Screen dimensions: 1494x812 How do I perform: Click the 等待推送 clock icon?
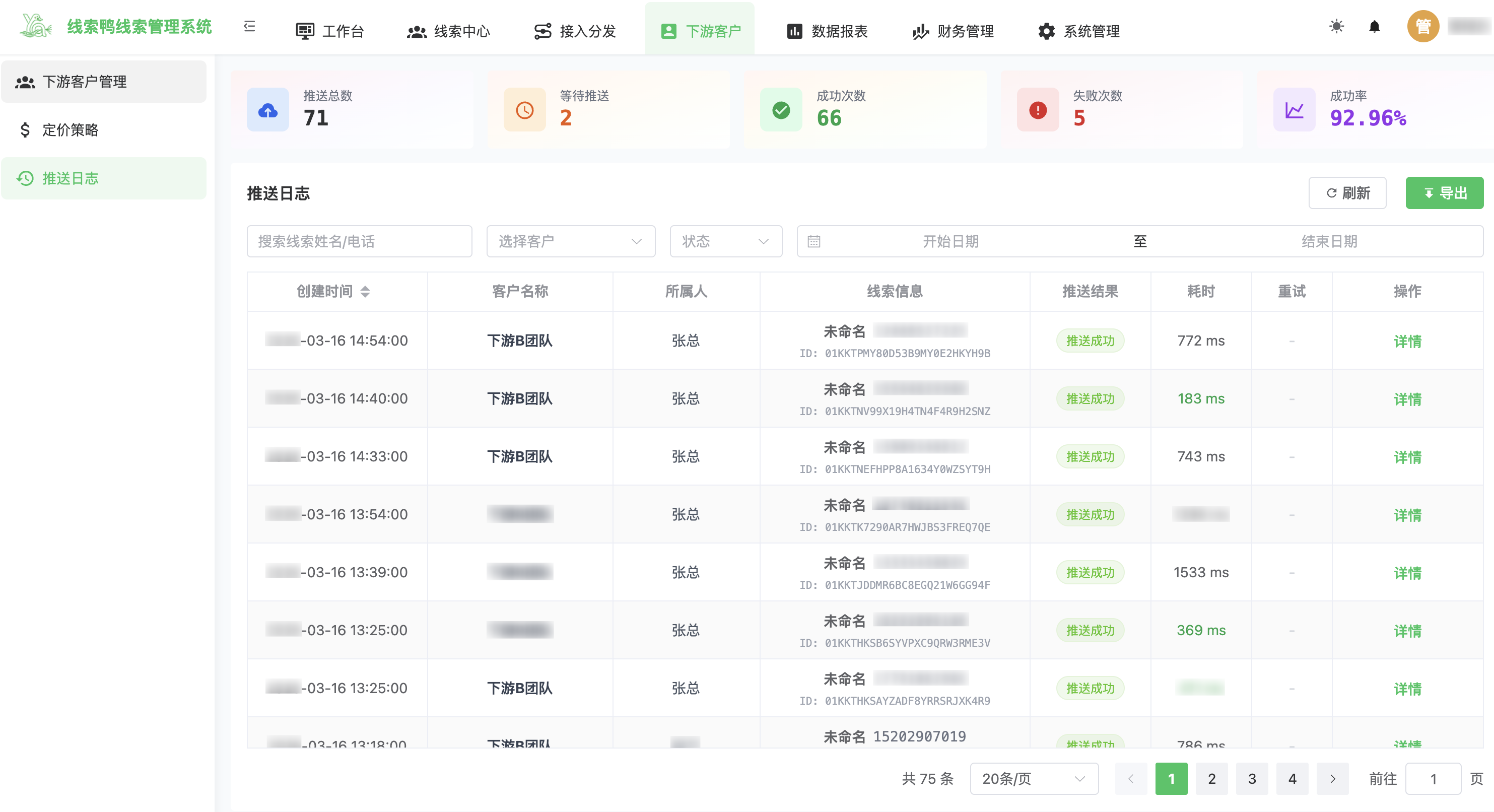point(524,110)
